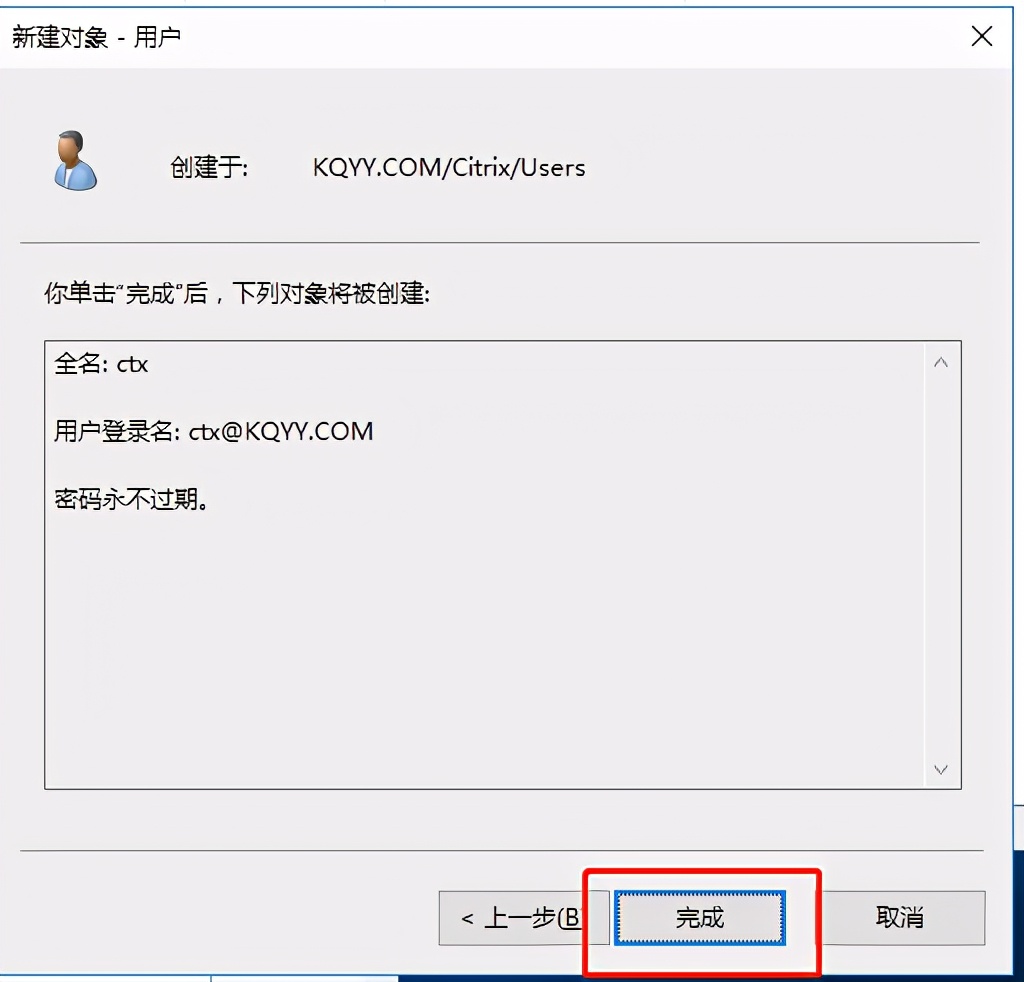Viewport: 1024px width, 982px height.
Task: Click the separator line below the path header
Action: (x=500, y=242)
